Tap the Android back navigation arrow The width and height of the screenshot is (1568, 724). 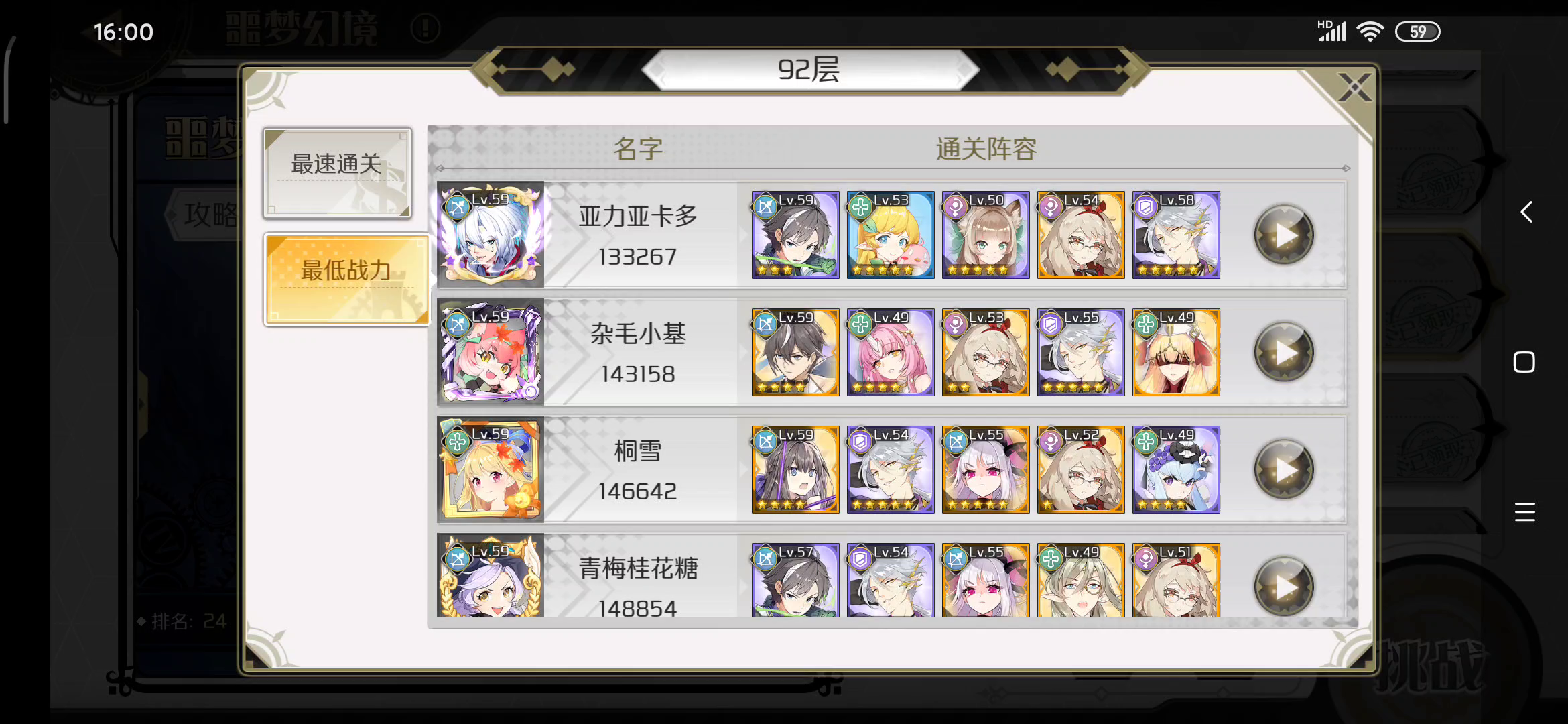coord(1526,212)
